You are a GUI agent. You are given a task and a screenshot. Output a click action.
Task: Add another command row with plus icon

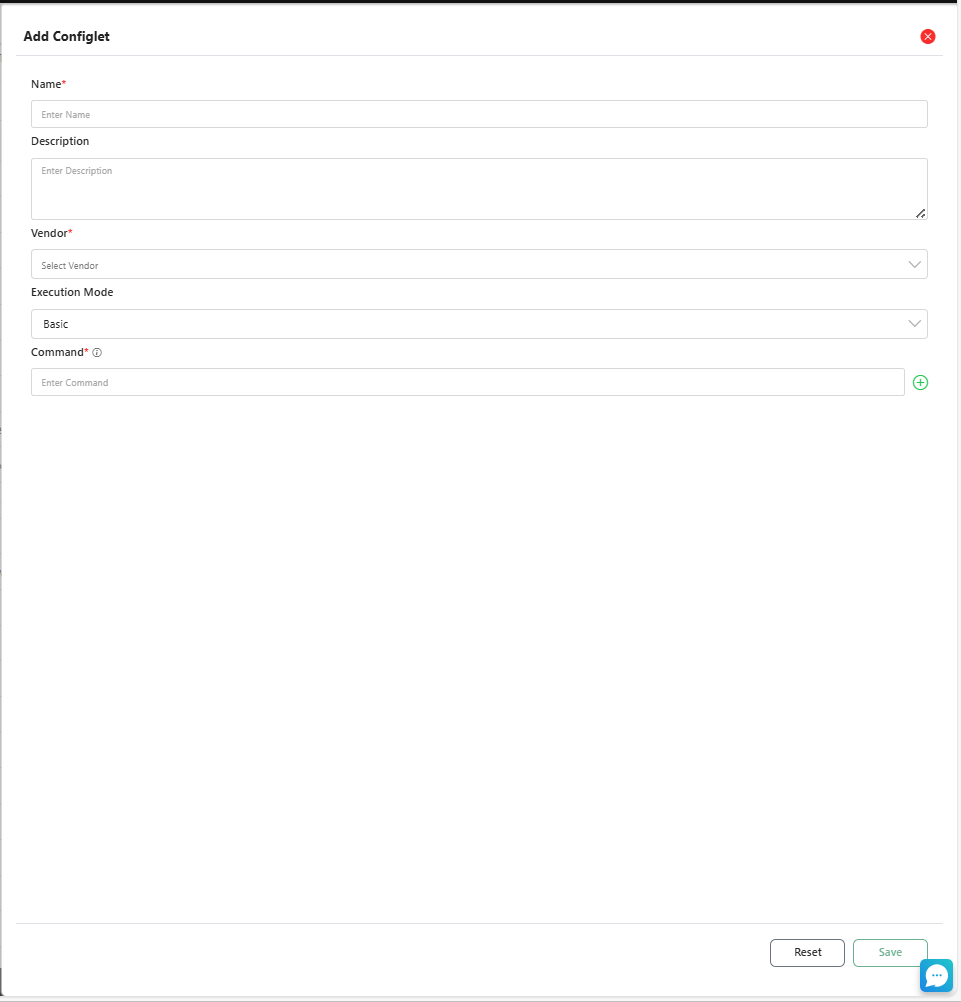(x=920, y=382)
